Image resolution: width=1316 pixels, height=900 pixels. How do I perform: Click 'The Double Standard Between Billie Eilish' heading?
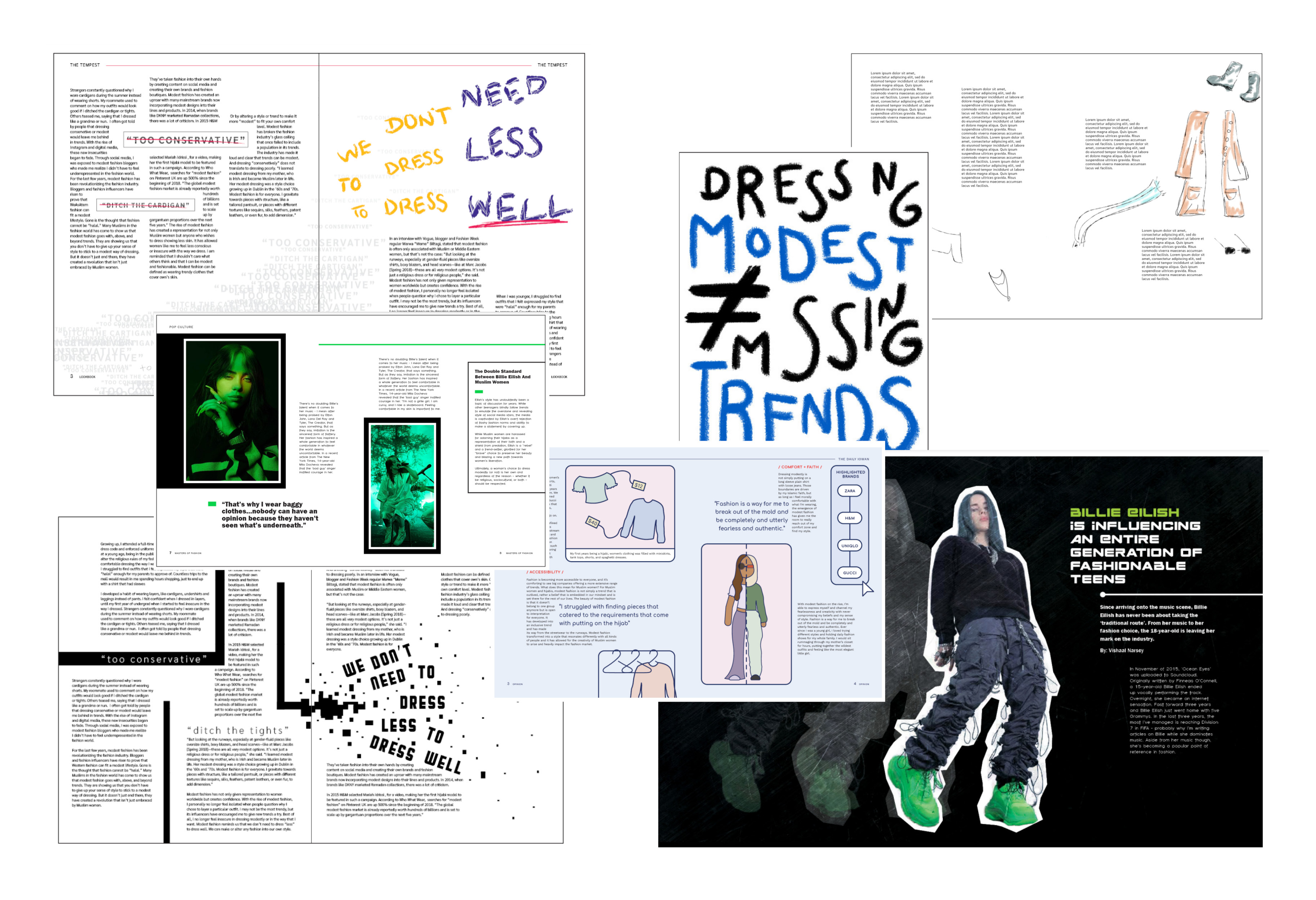tap(503, 377)
